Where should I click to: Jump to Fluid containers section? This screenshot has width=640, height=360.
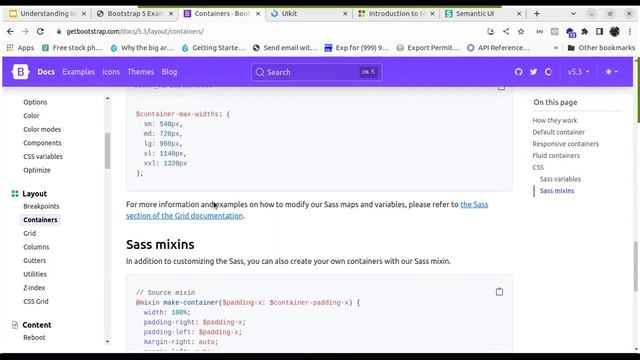coord(556,156)
